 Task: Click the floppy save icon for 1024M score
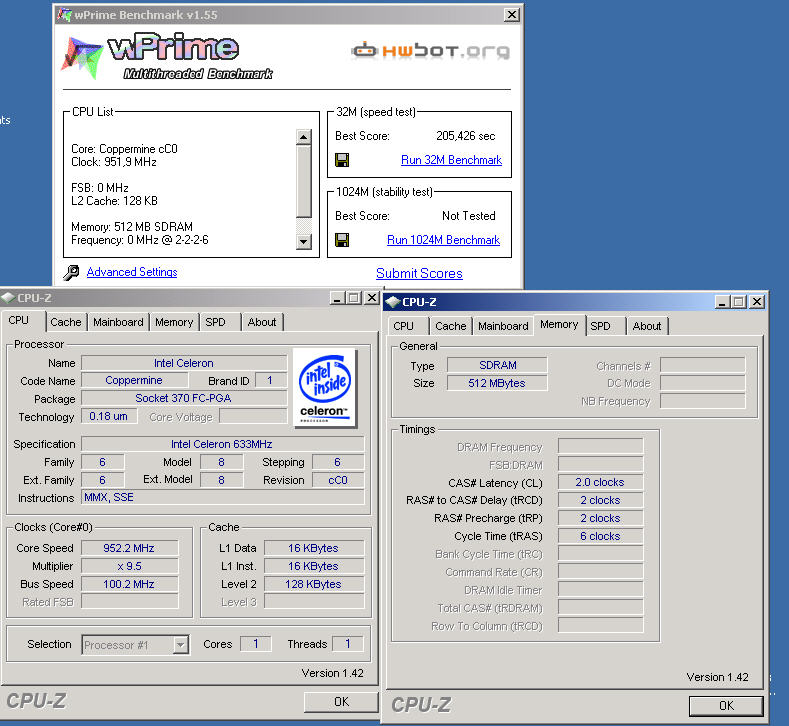342,240
